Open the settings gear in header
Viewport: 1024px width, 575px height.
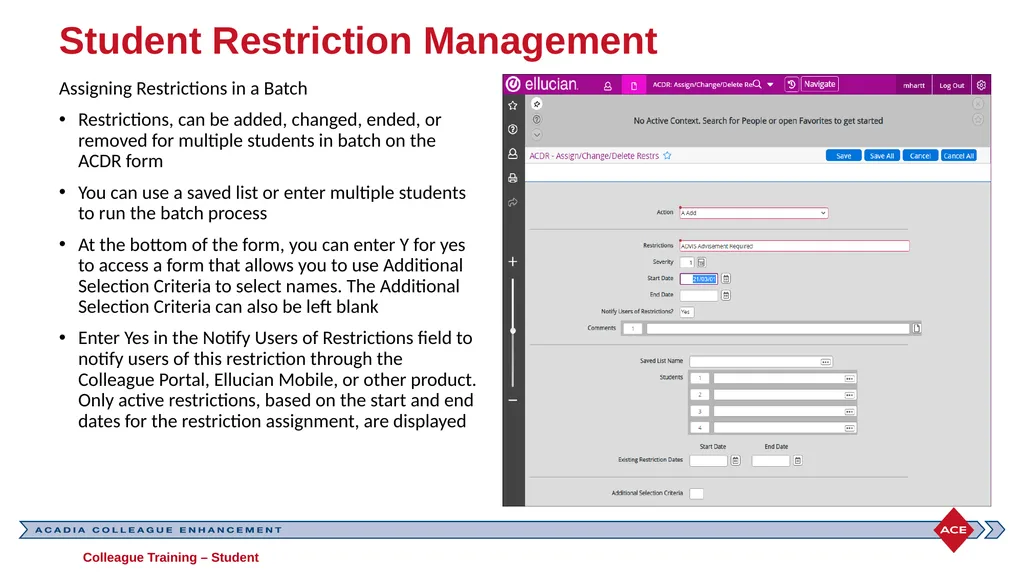click(981, 85)
